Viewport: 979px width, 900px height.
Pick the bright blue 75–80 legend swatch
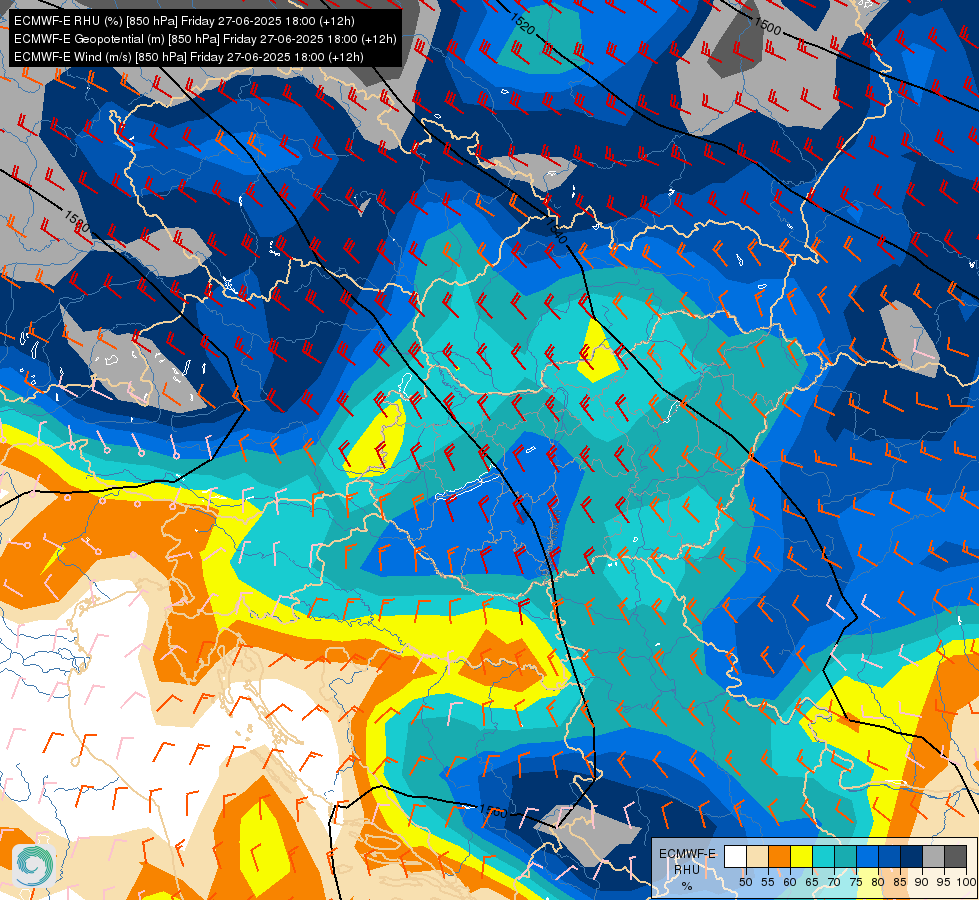[867, 856]
